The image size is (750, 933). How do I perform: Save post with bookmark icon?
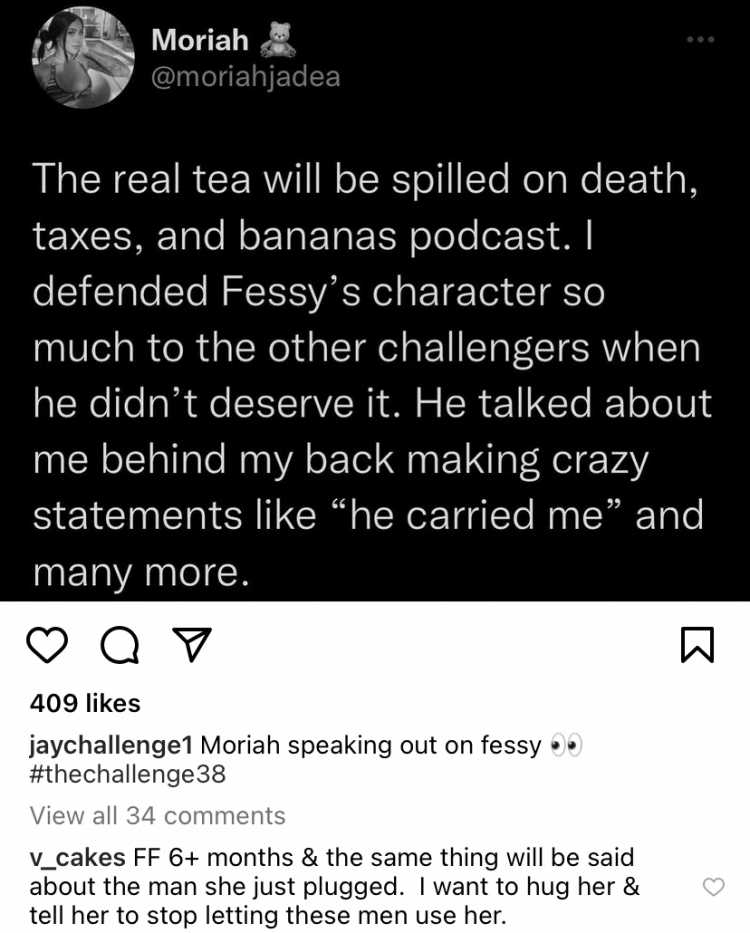click(x=697, y=644)
